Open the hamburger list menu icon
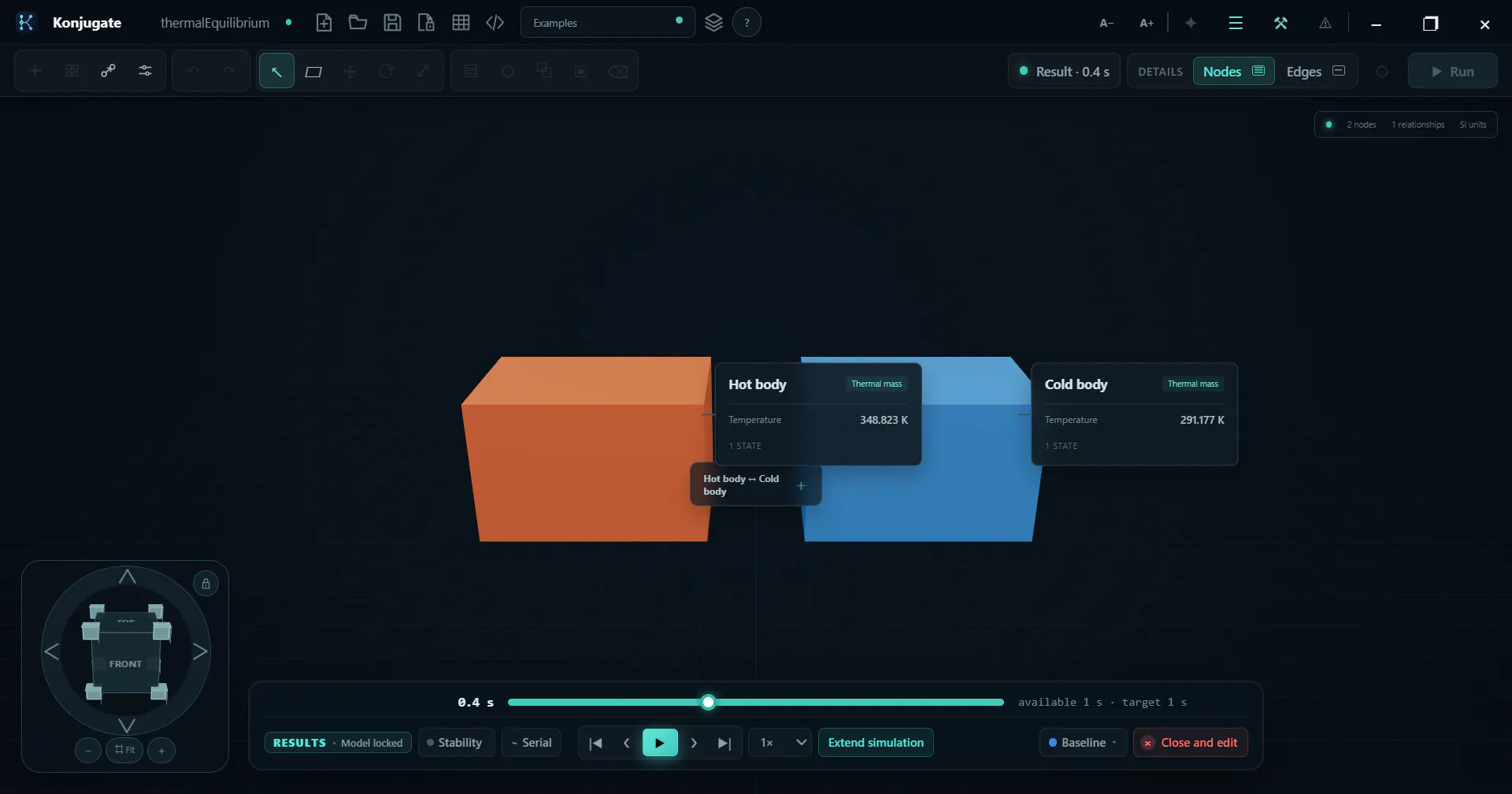 [1236, 24]
